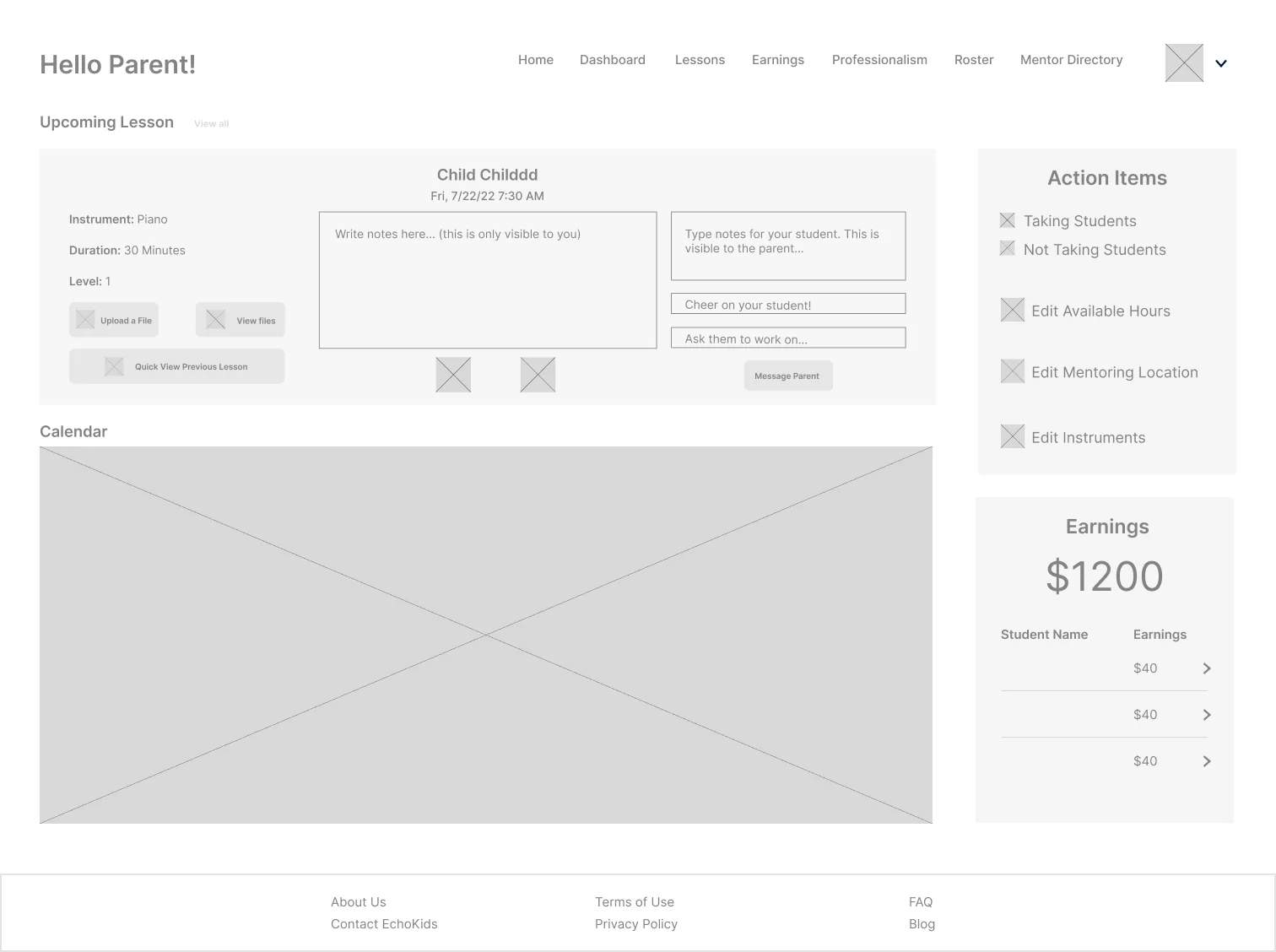Click left placeholder icon below private notes box
The width and height of the screenshot is (1276, 952).
453,375
